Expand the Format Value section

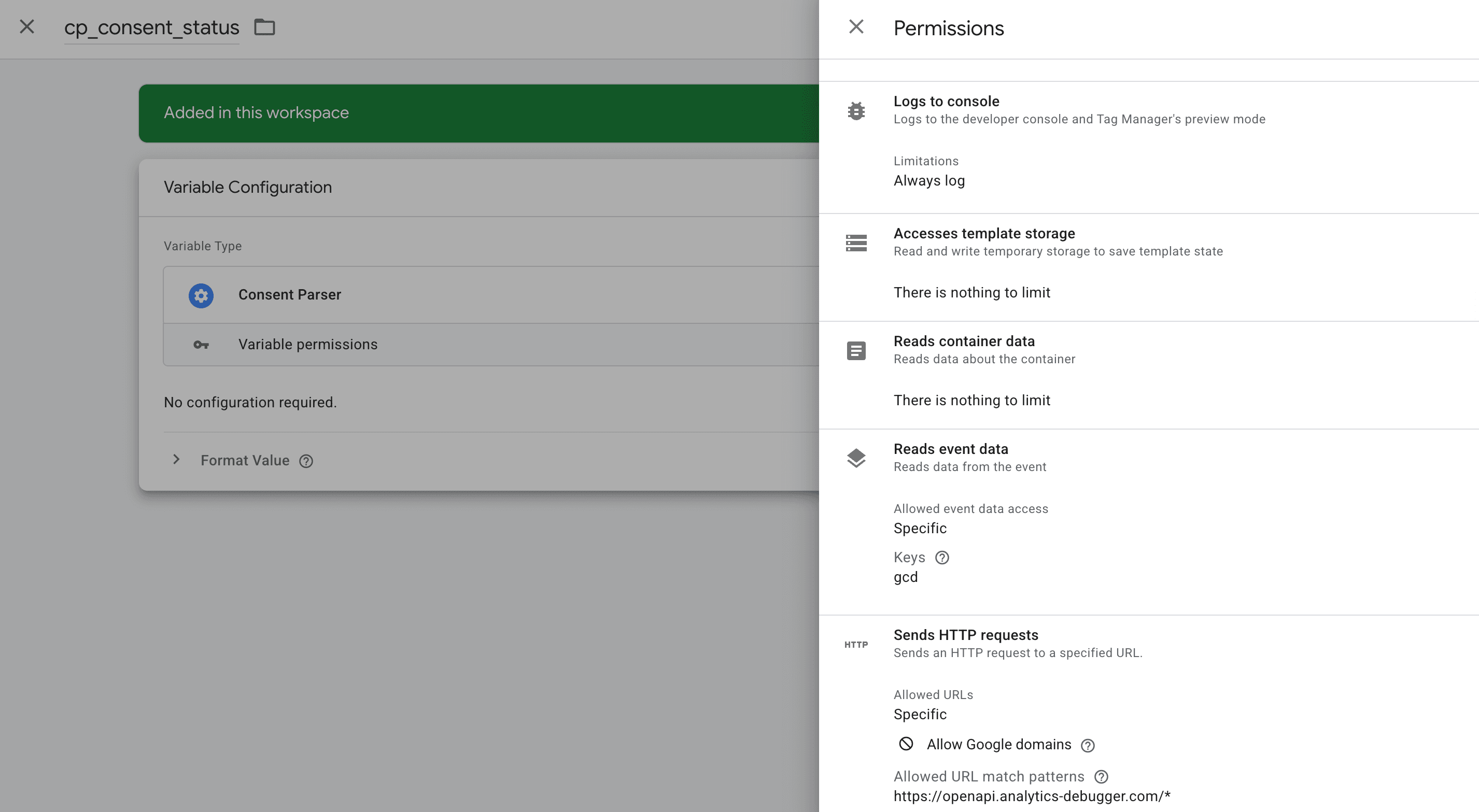(176, 460)
